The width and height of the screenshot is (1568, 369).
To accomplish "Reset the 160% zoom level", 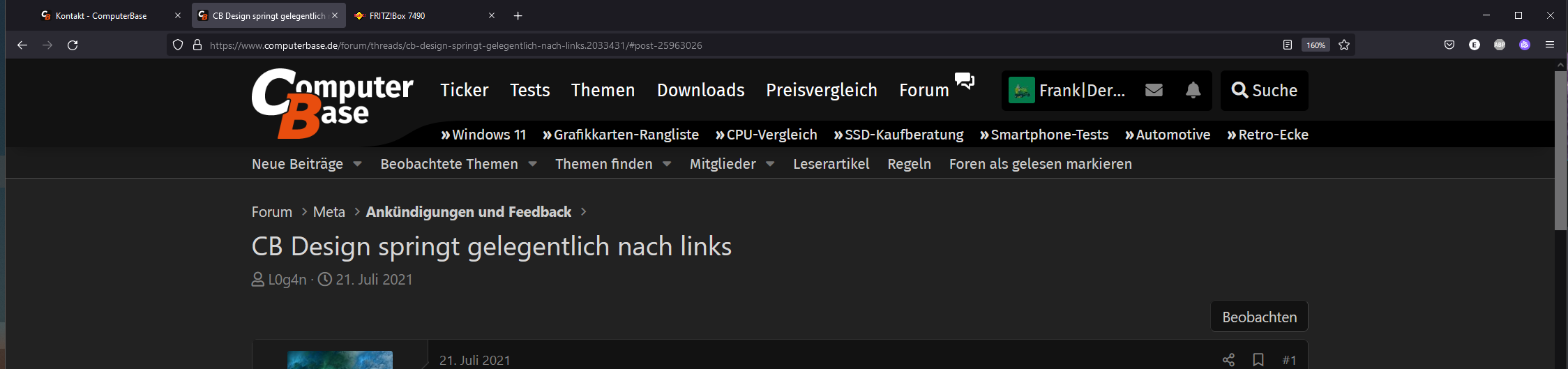I will pos(1316,45).
